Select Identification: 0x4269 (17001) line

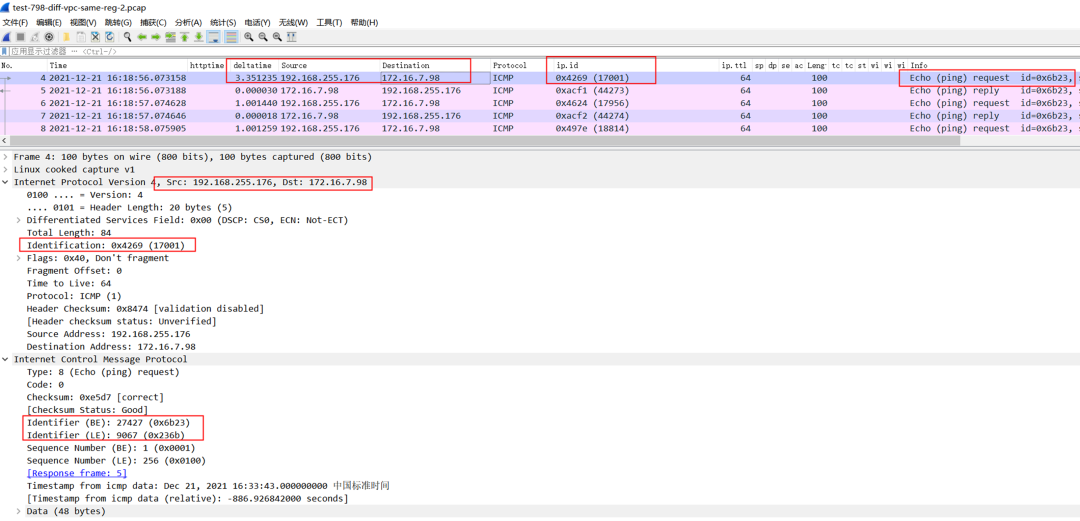click(106, 245)
